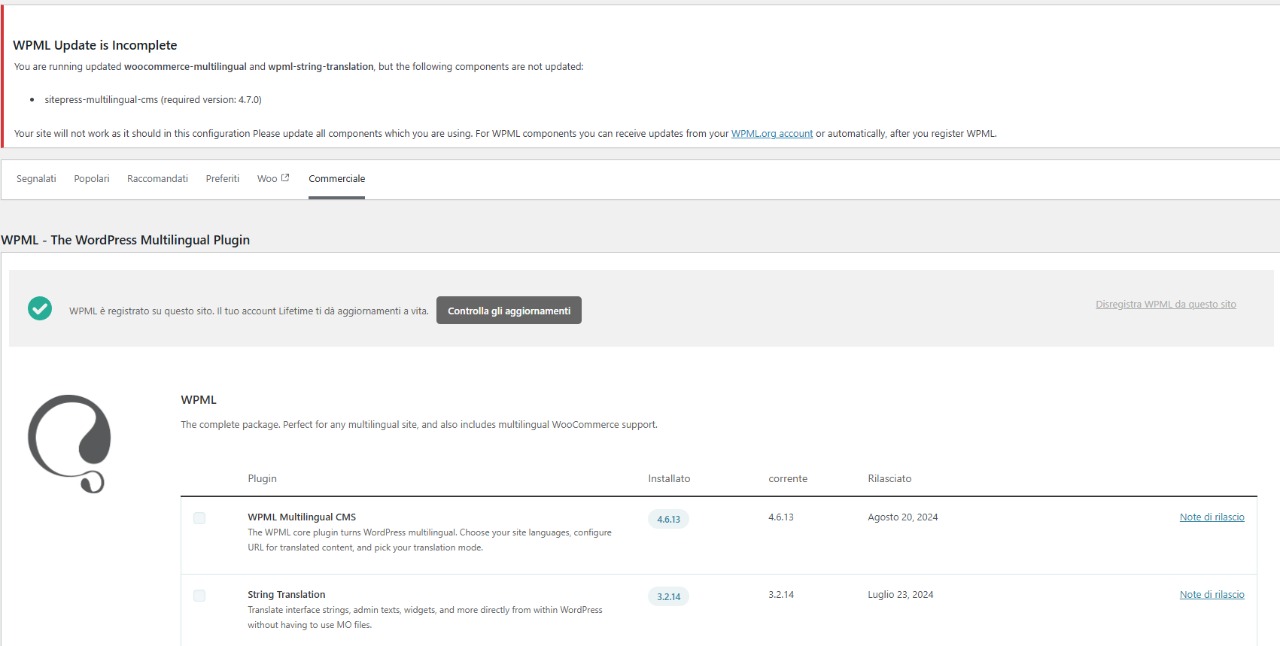The width and height of the screenshot is (1280, 646).
Task: Click the green registration checkmark icon
Action: pyautogui.click(x=40, y=309)
